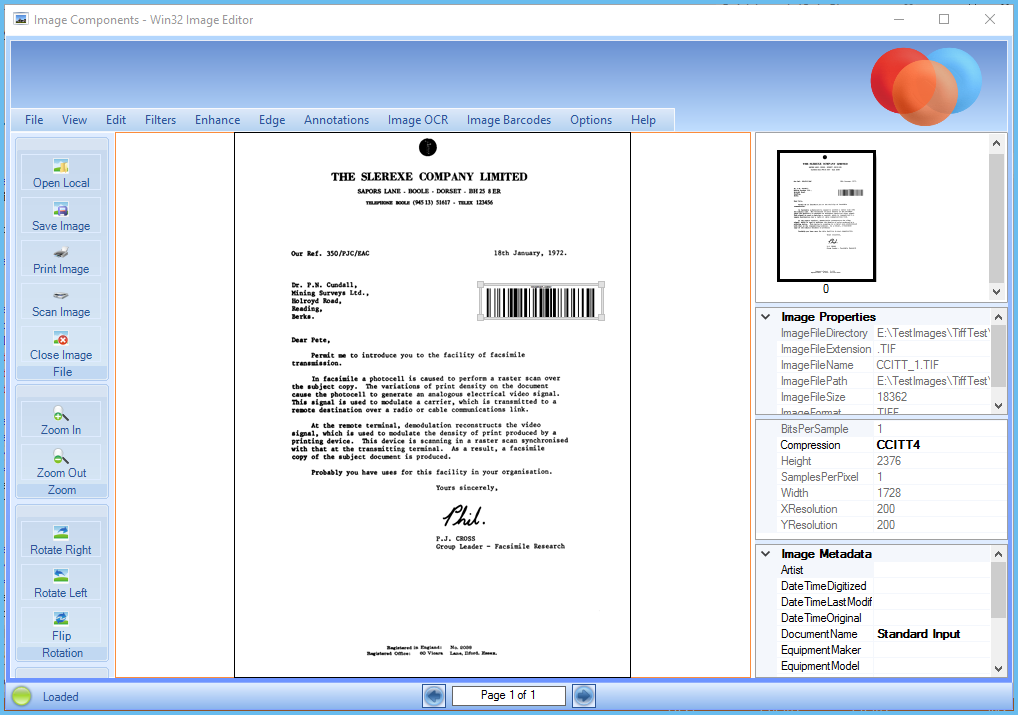Go to previous page arrow
Image resolution: width=1018 pixels, height=715 pixels.
pyautogui.click(x=434, y=696)
